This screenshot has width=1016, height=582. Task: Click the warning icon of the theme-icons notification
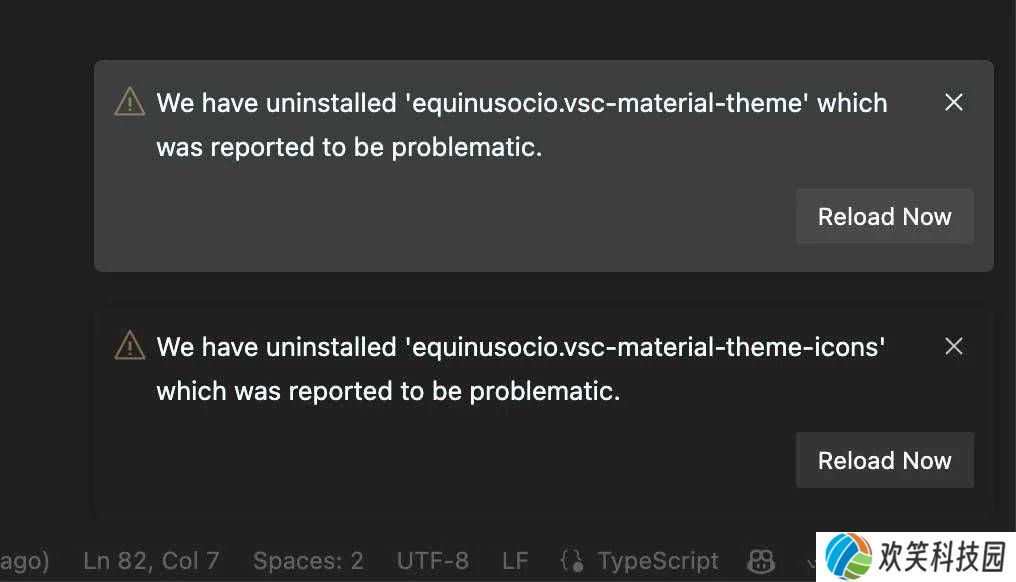130,345
